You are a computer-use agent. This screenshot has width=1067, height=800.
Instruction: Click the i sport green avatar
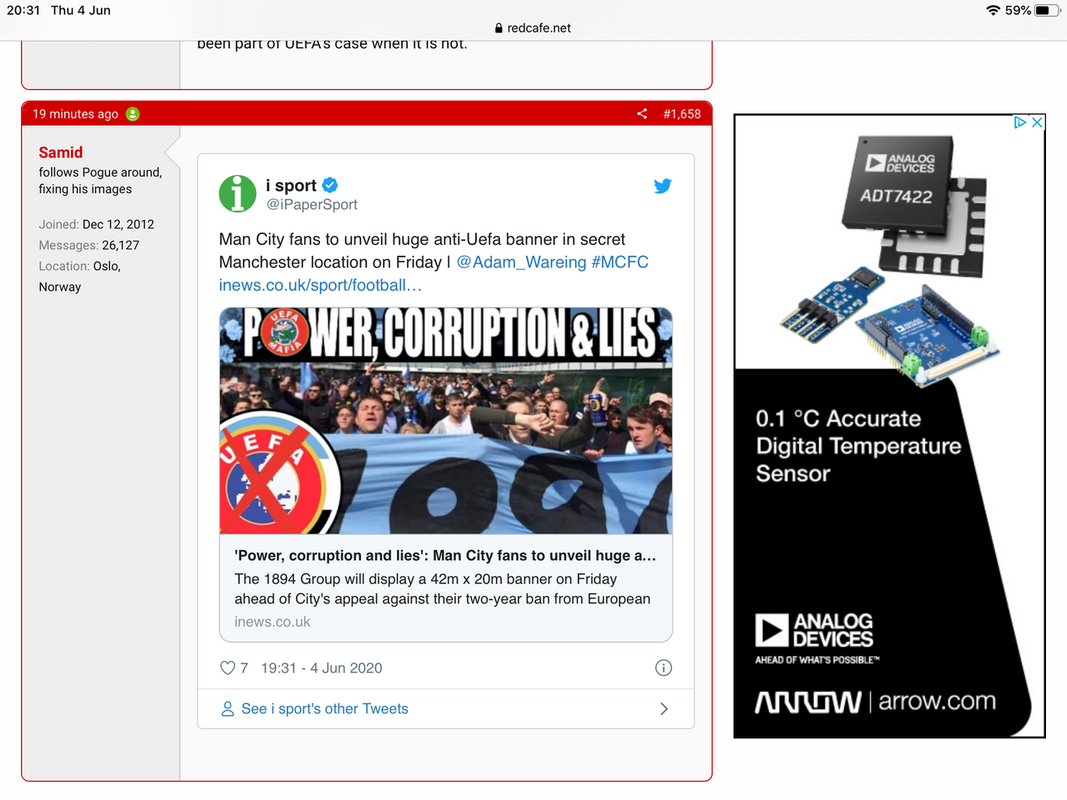(x=237, y=194)
